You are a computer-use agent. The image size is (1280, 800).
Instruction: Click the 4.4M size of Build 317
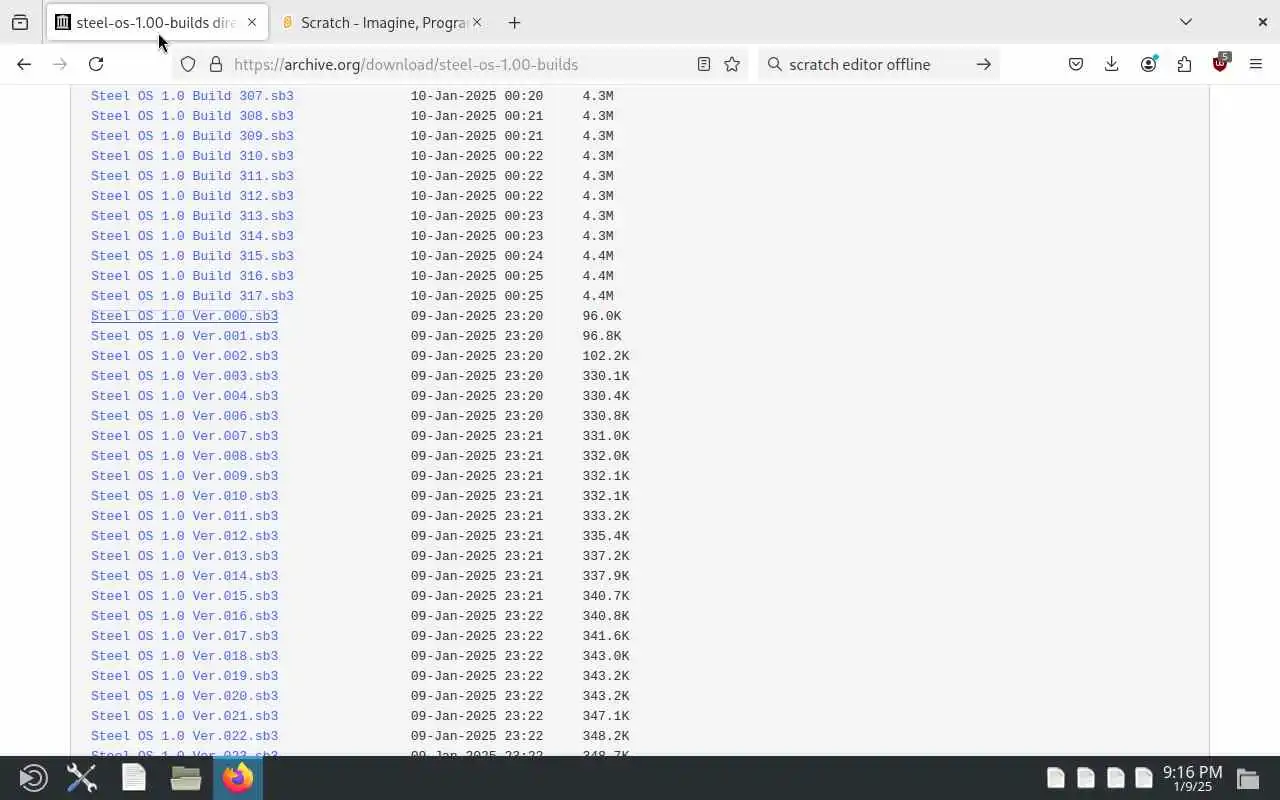tap(598, 296)
